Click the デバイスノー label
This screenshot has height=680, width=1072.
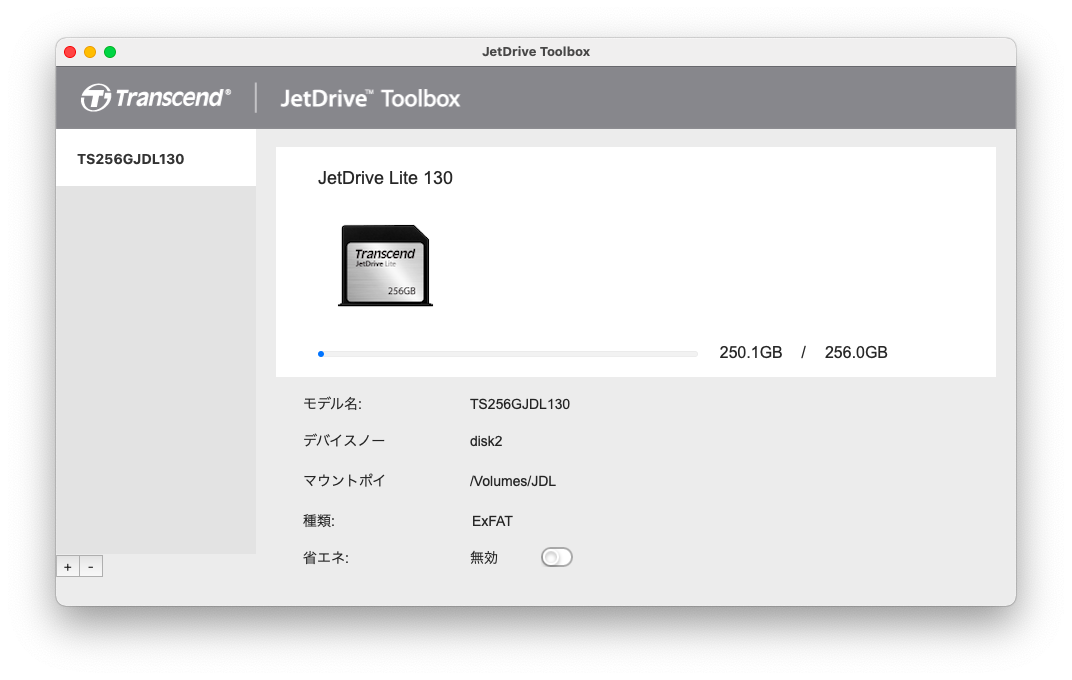(x=344, y=441)
